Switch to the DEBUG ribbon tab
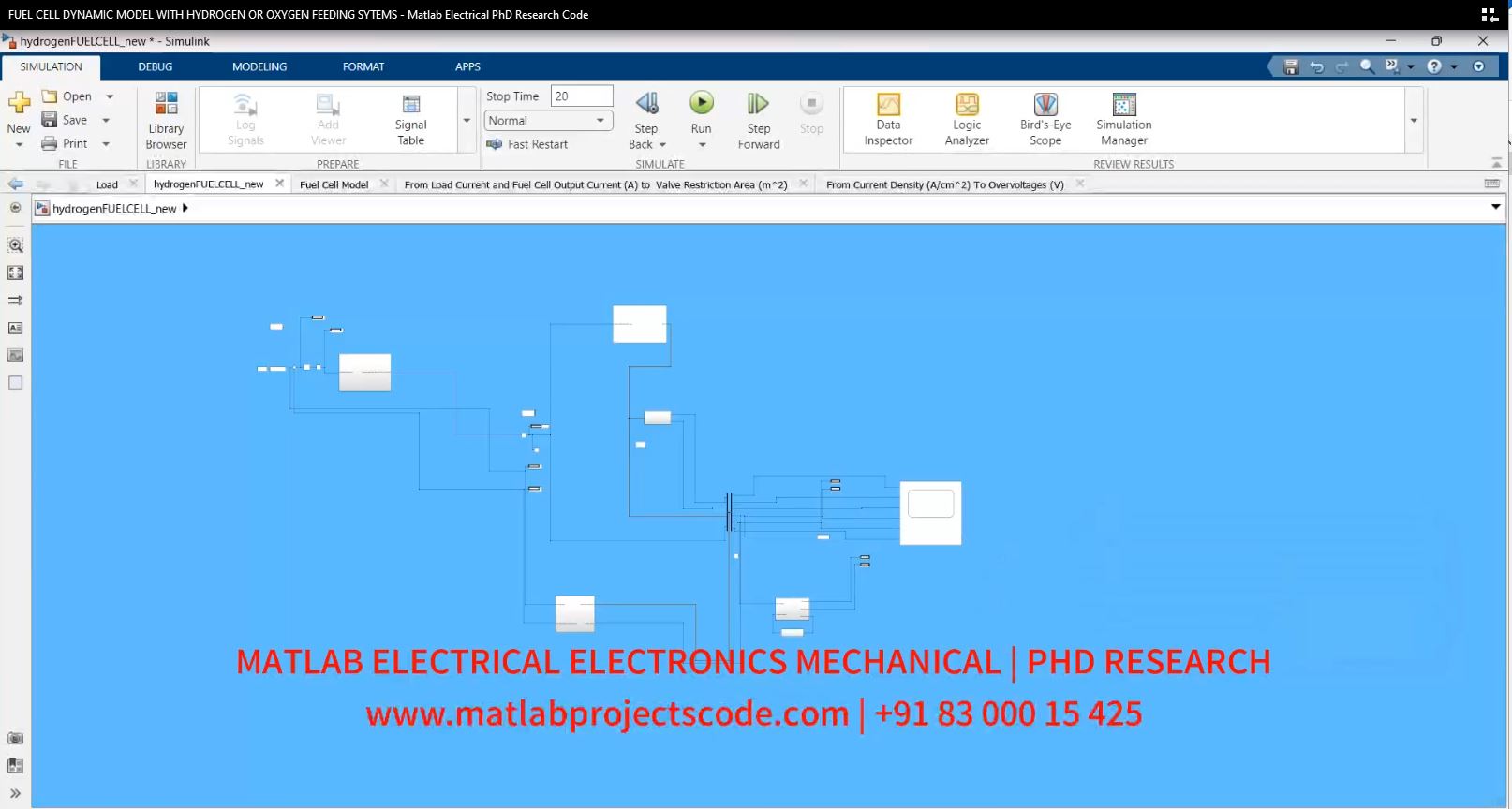The width and height of the screenshot is (1512, 809). [156, 66]
